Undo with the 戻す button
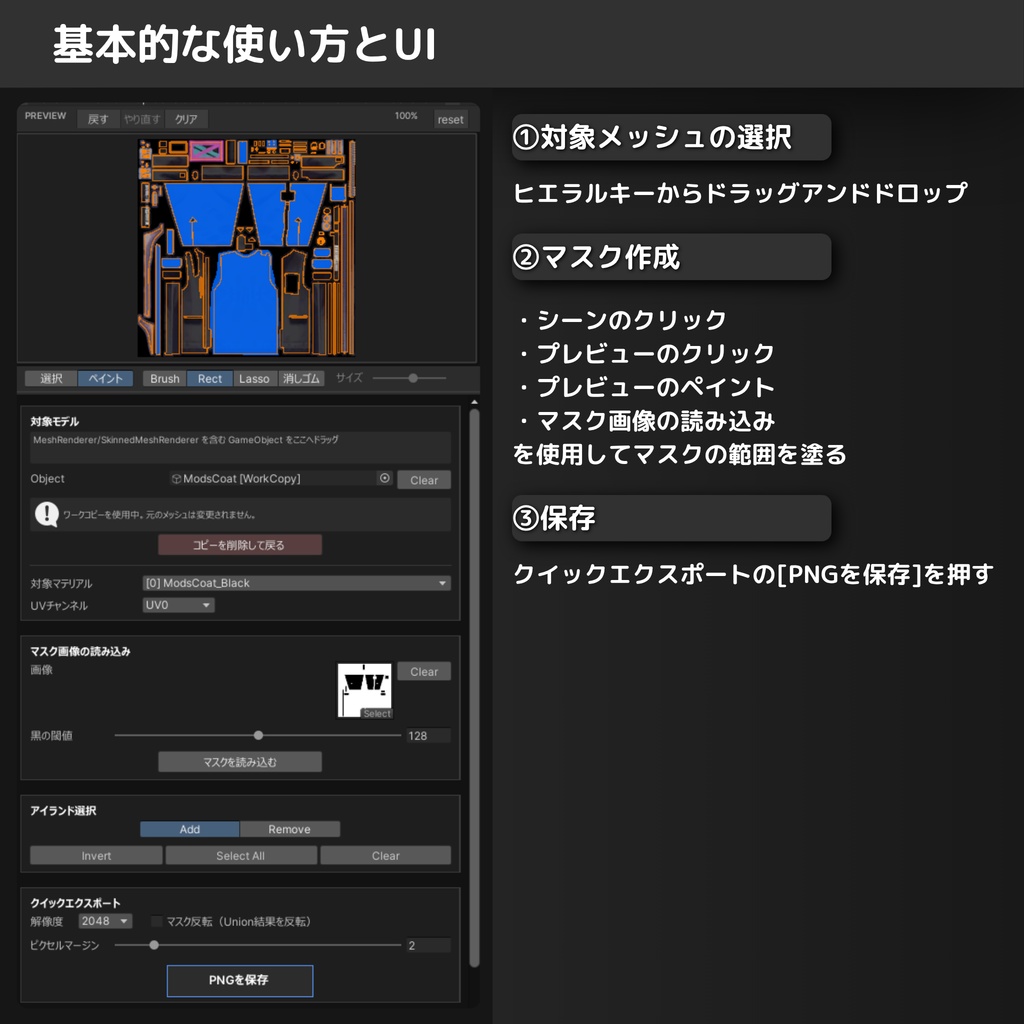 [x=97, y=118]
